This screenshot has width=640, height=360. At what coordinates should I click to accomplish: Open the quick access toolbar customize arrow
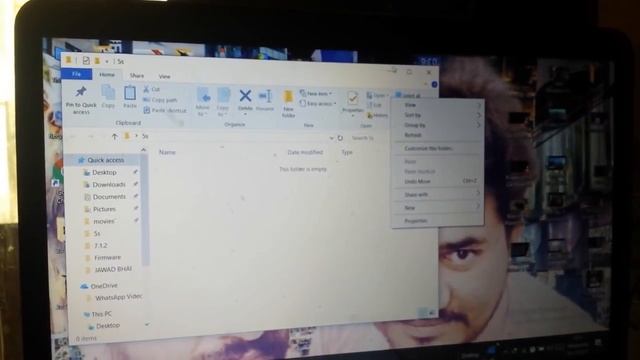coord(107,62)
